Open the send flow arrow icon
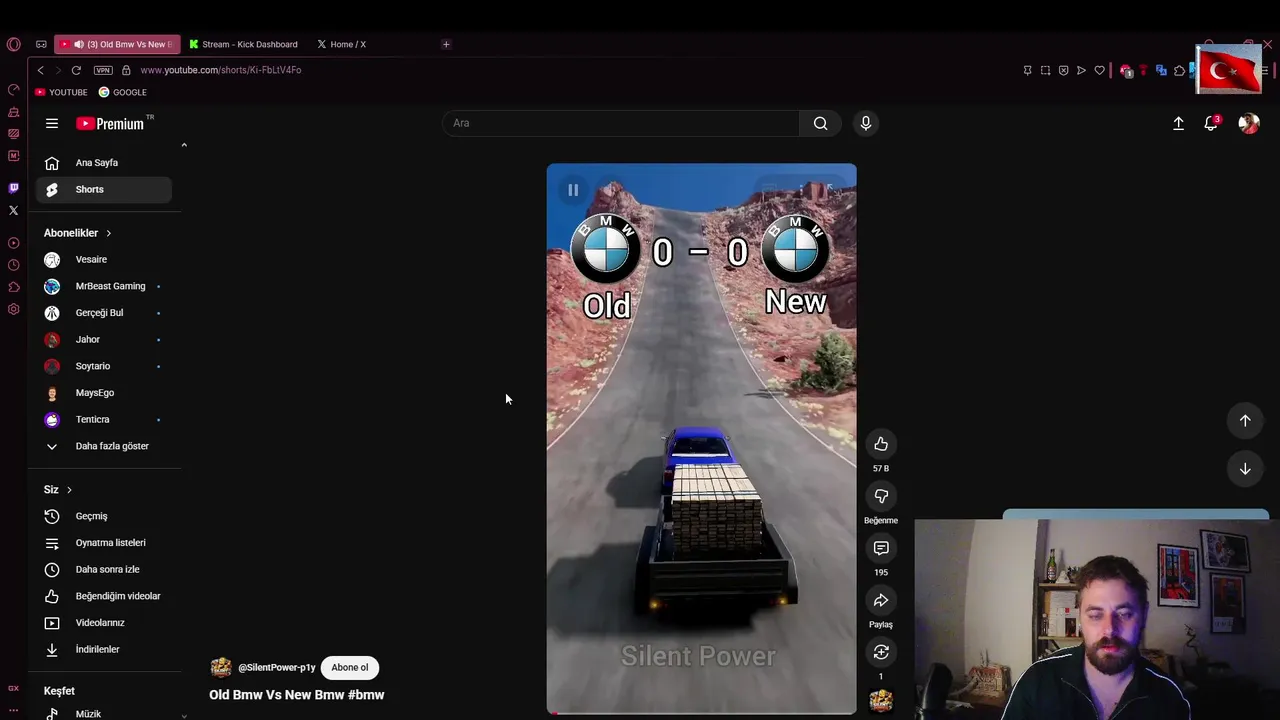 click(1081, 70)
